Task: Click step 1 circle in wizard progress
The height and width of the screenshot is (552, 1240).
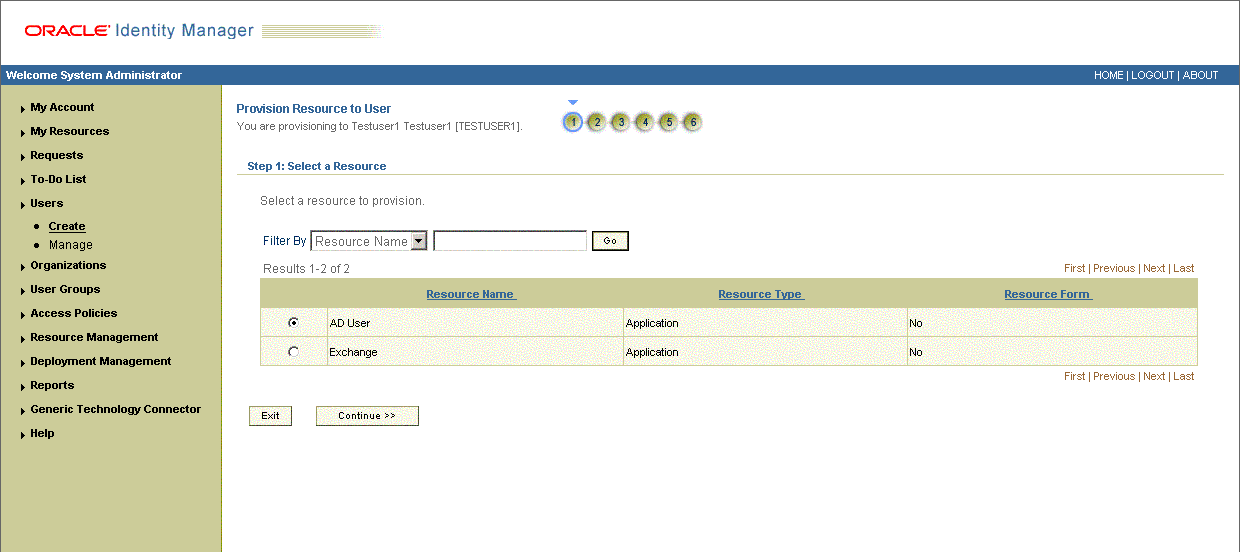Action: click(573, 123)
